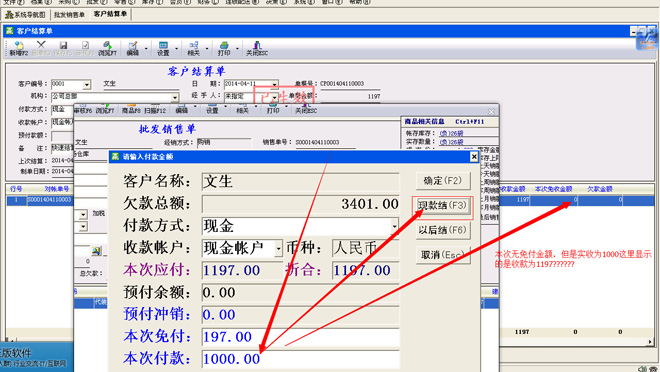Screen dimensions: 660x372
Task: Click 编辑 in the 批发销售单 window toolbar
Action: (181, 110)
